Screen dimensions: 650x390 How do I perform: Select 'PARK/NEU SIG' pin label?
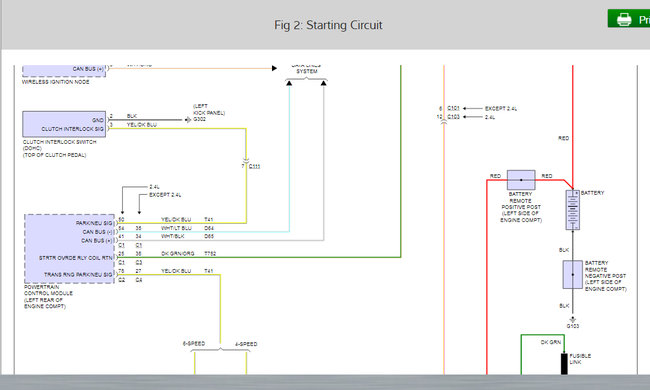pos(94,223)
